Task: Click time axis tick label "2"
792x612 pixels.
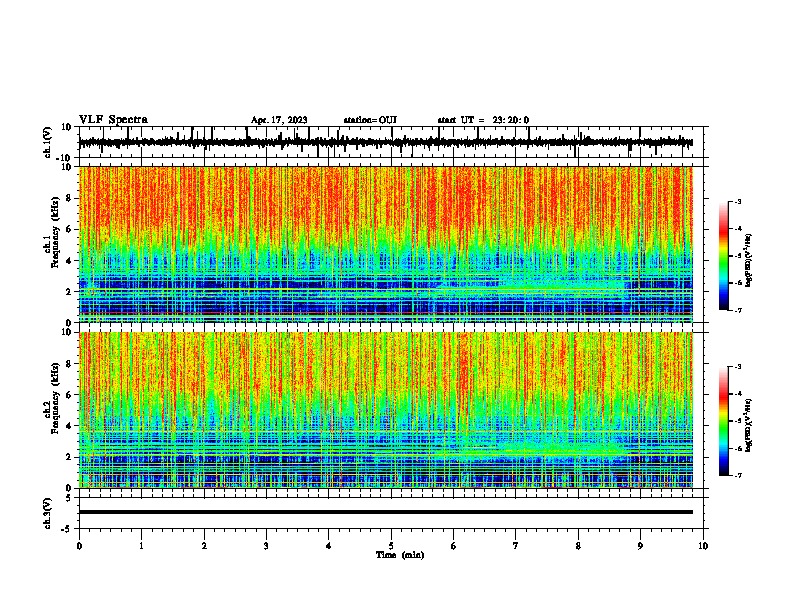Action: coord(204,546)
